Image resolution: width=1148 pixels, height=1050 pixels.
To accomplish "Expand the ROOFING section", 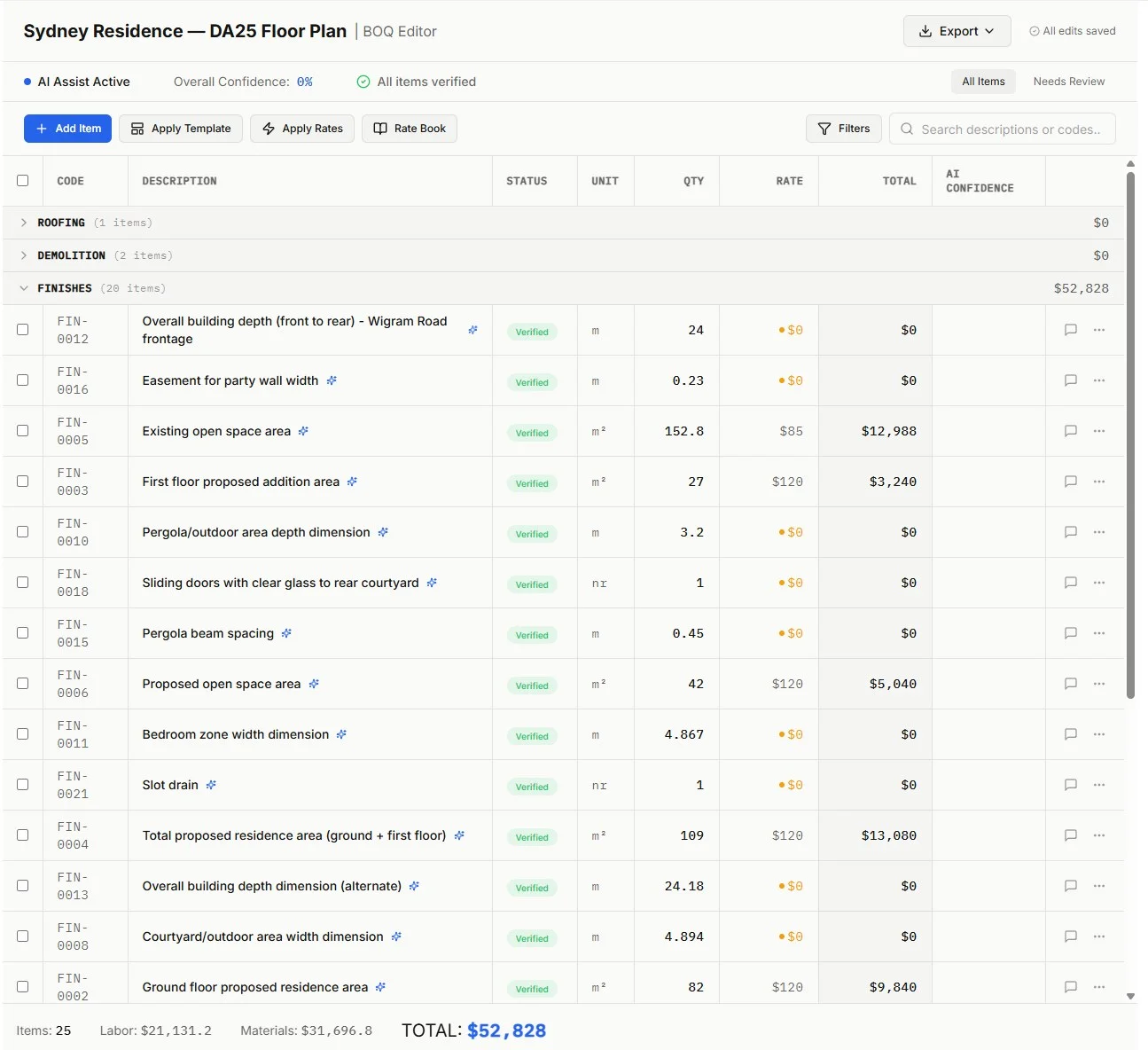I will tap(24, 223).
